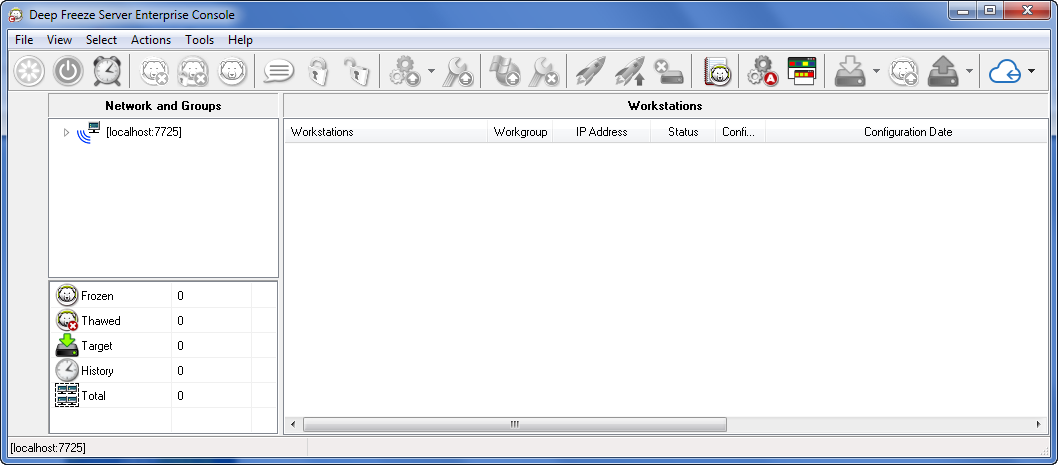Click the Thawed bear icon in summary
Image resolution: width=1058 pixels, height=465 pixels.
[x=67, y=321]
